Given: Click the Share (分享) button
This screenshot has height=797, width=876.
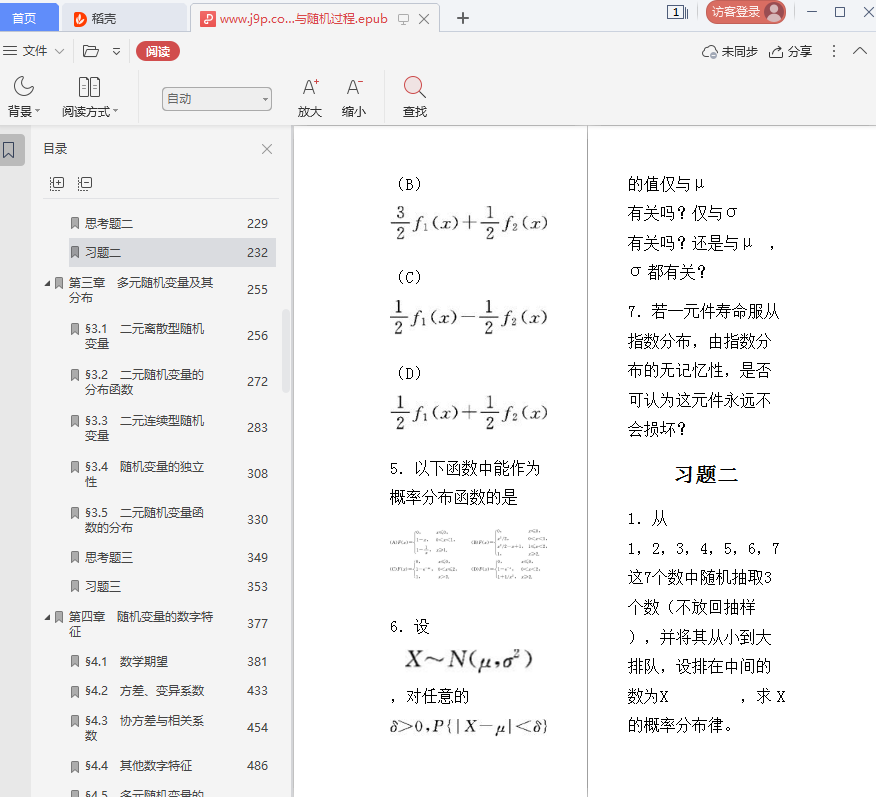Looking at the screenshot, I should [x=790, y=51].
